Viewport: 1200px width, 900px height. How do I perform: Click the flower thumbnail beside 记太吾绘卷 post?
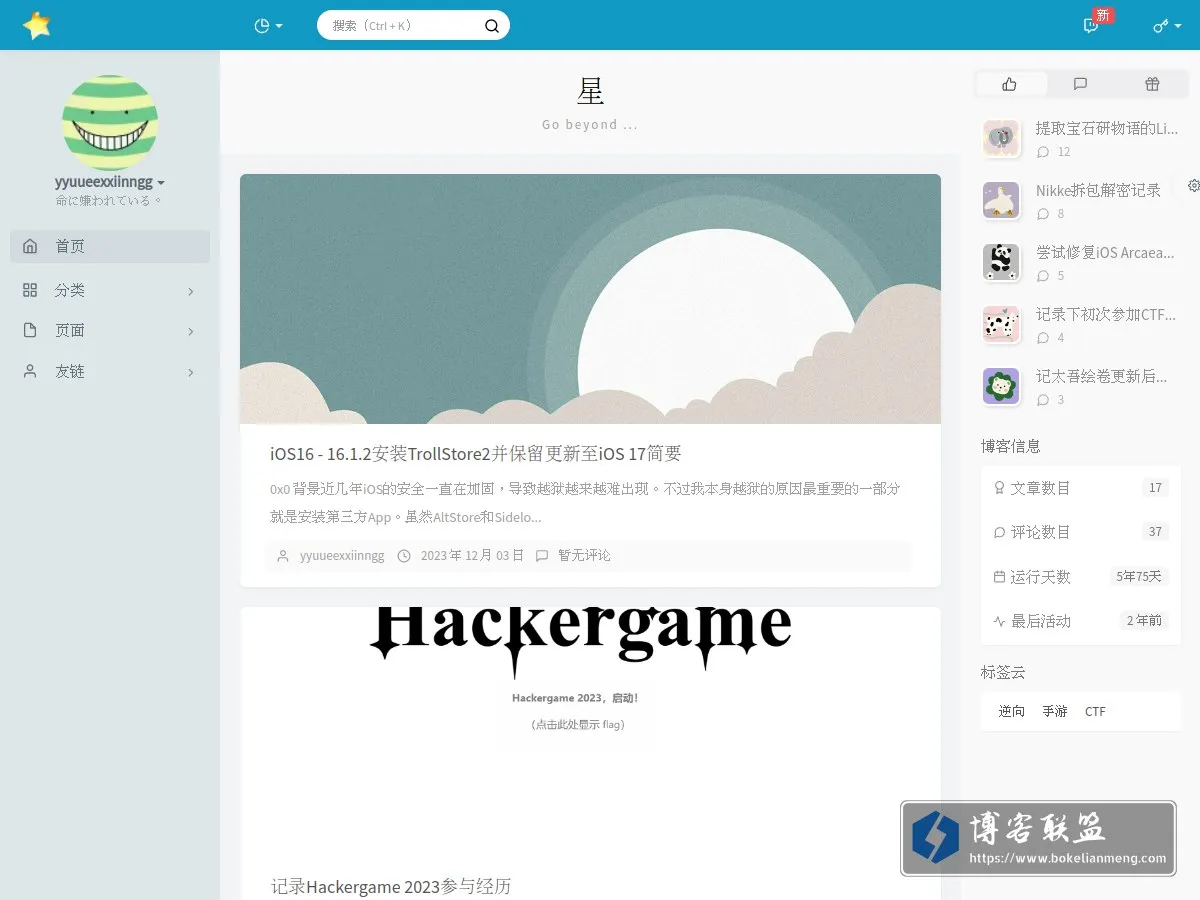[x=1001, y=386]
